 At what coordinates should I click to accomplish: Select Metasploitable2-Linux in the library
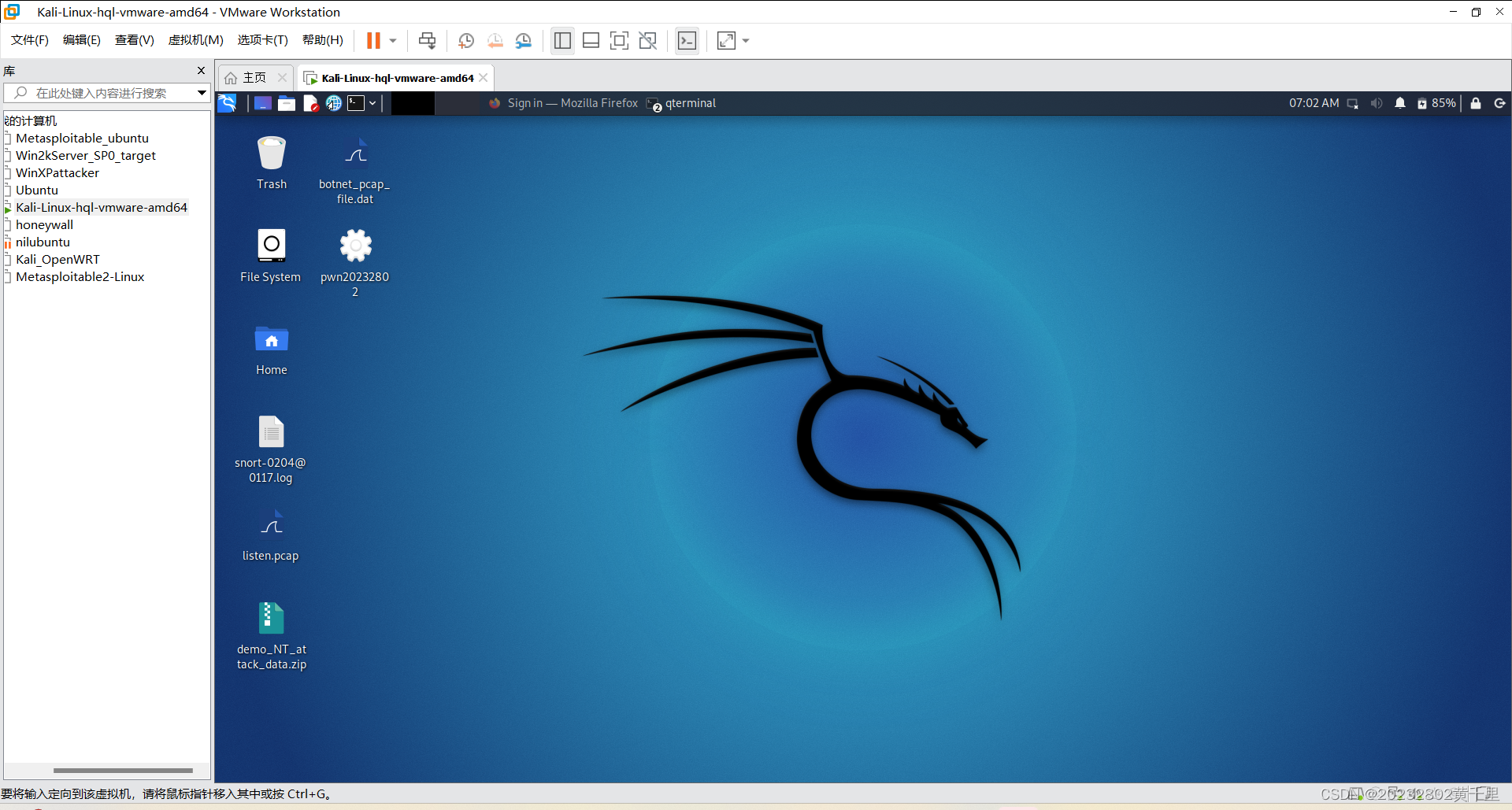[x=80, y=276]
